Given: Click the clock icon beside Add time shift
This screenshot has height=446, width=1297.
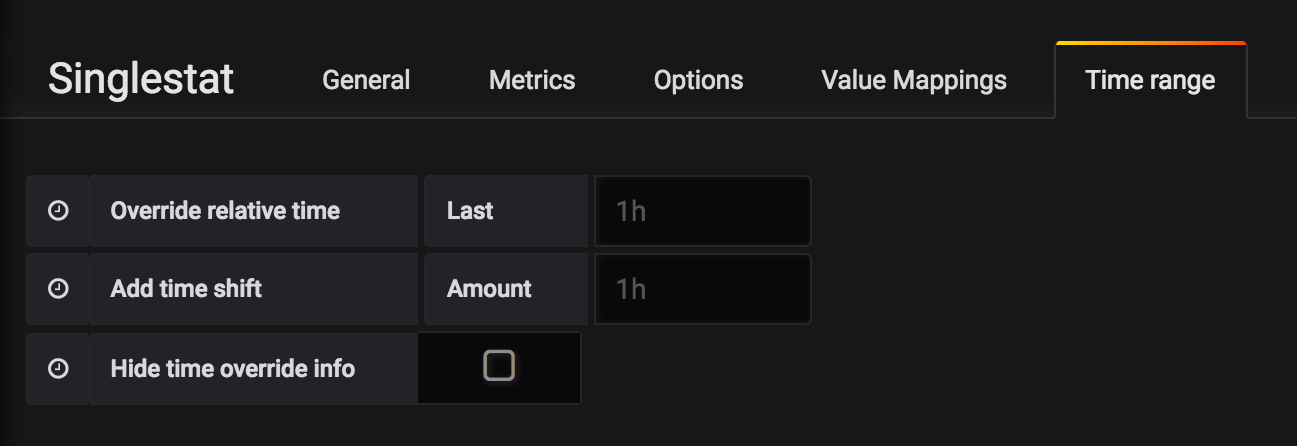Looking at the screenshot, I should pos(59,289).
